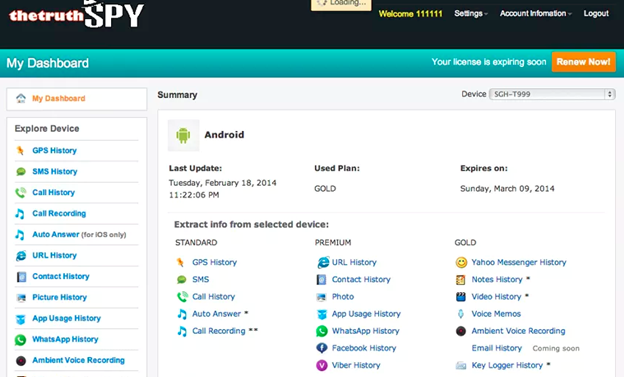Open My Dashboard in the sidebar

click(58, 98)
